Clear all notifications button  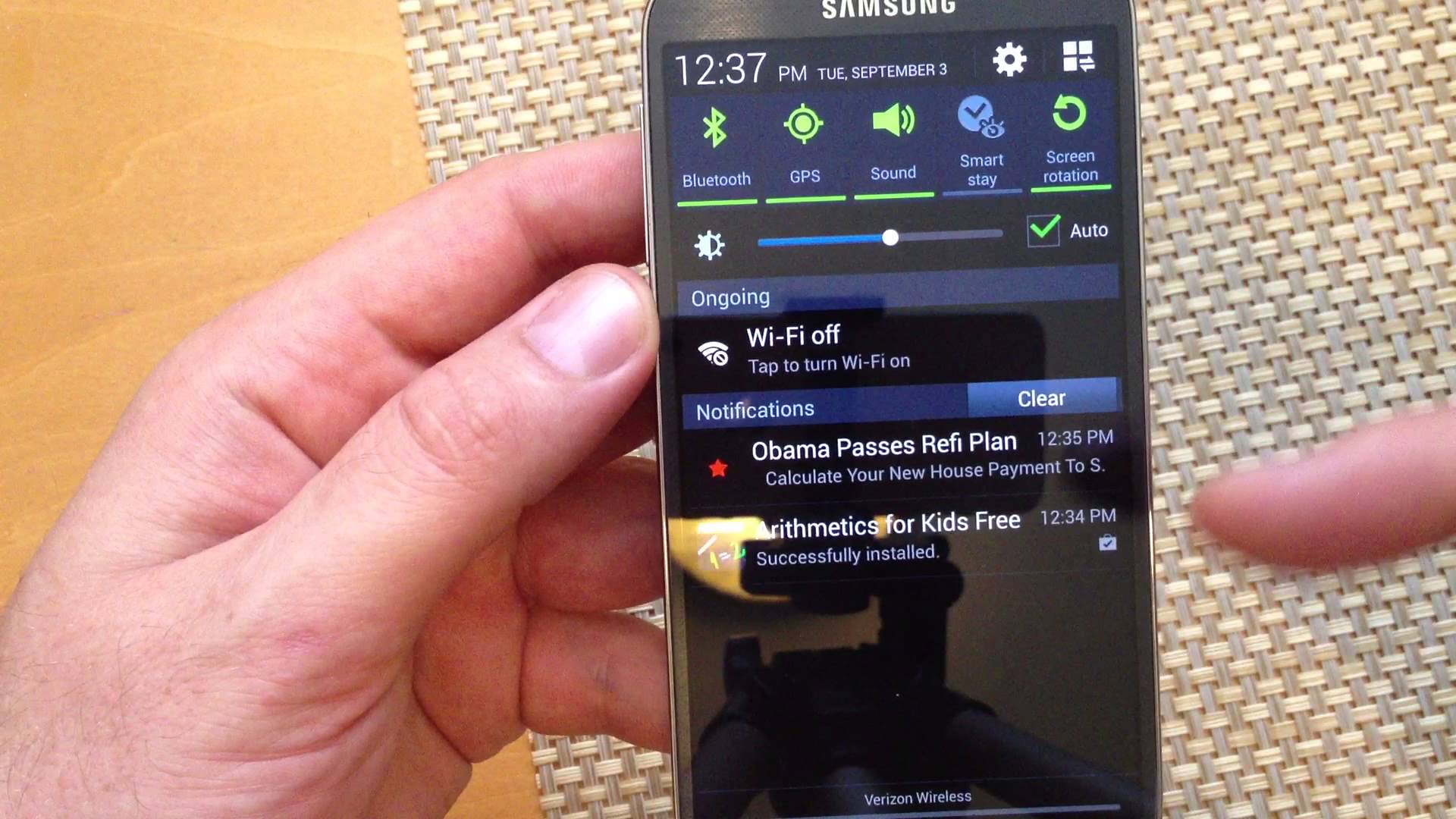(1041, 398)
